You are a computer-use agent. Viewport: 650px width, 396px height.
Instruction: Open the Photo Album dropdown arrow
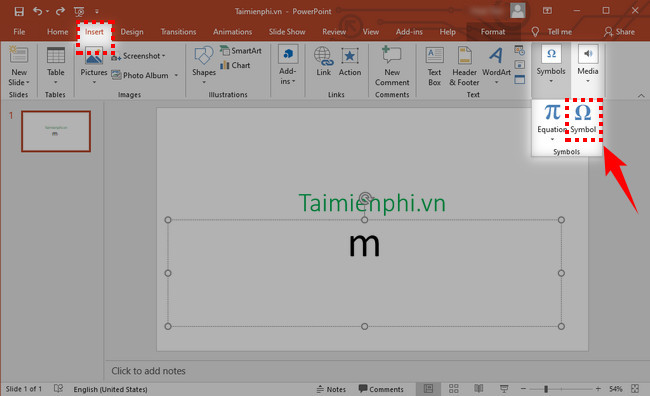pos(176,75)
